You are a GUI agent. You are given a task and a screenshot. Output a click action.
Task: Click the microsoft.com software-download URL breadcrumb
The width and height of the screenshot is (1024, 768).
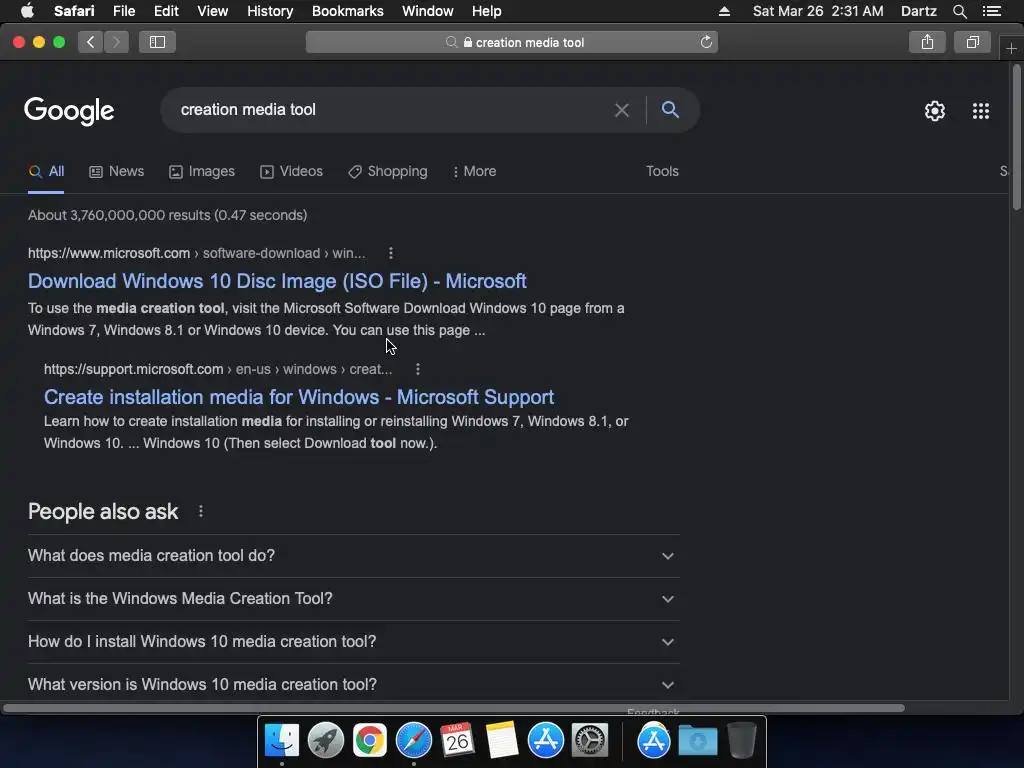pos(197,253)
